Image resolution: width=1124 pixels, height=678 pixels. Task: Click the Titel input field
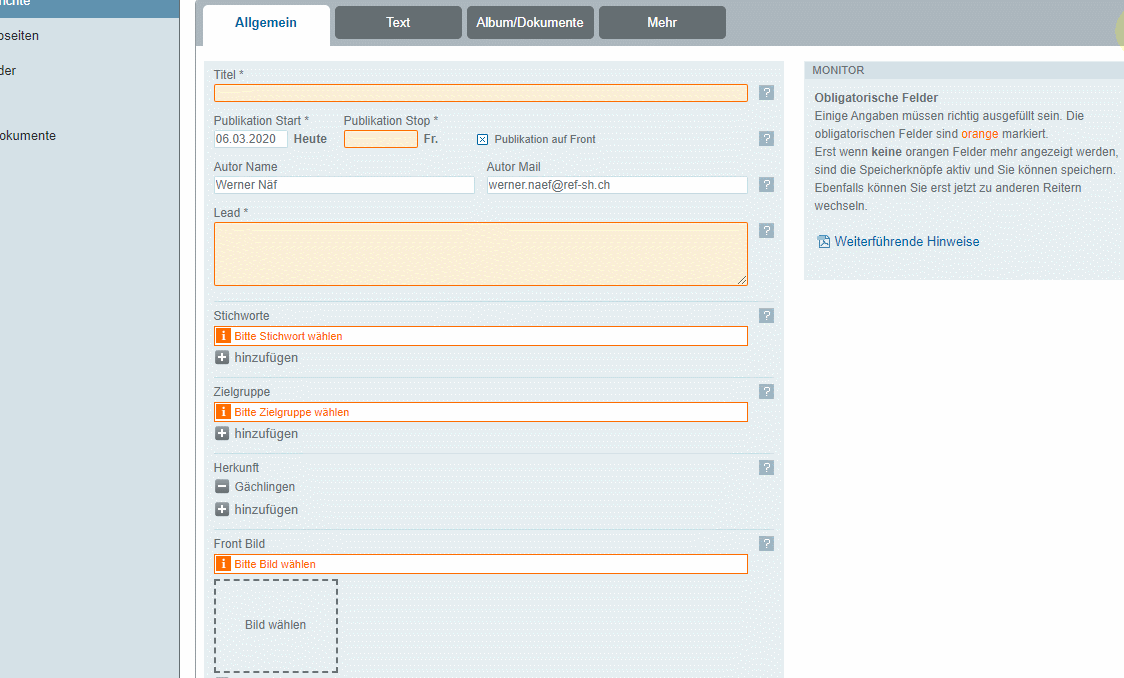coord(480,93)
